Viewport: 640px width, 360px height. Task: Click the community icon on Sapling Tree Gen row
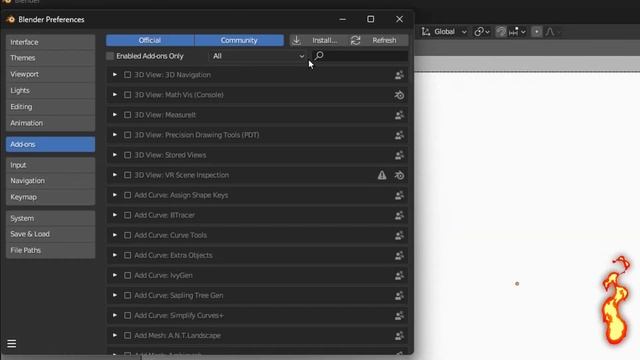[399, 296]
